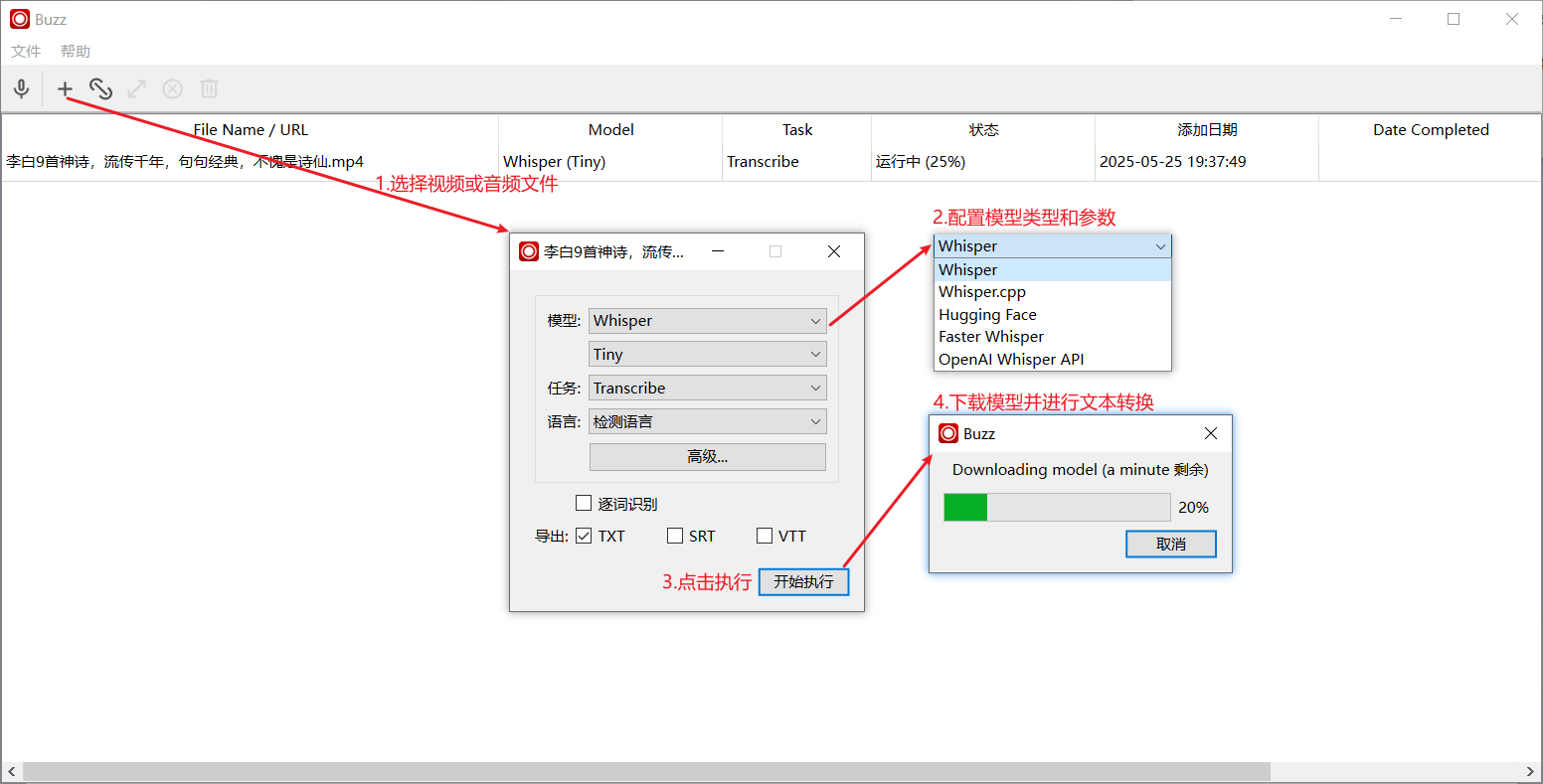Viewport: 1543px width, 784px height.
Task: Maximize the main Buzz window
Action: coord(1454,19)
